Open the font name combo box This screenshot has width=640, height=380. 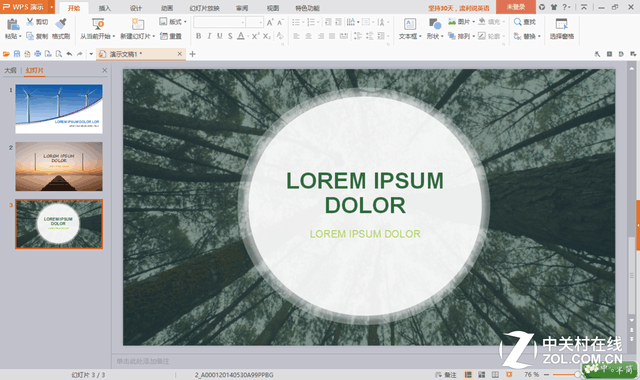[x=220, y=22]
